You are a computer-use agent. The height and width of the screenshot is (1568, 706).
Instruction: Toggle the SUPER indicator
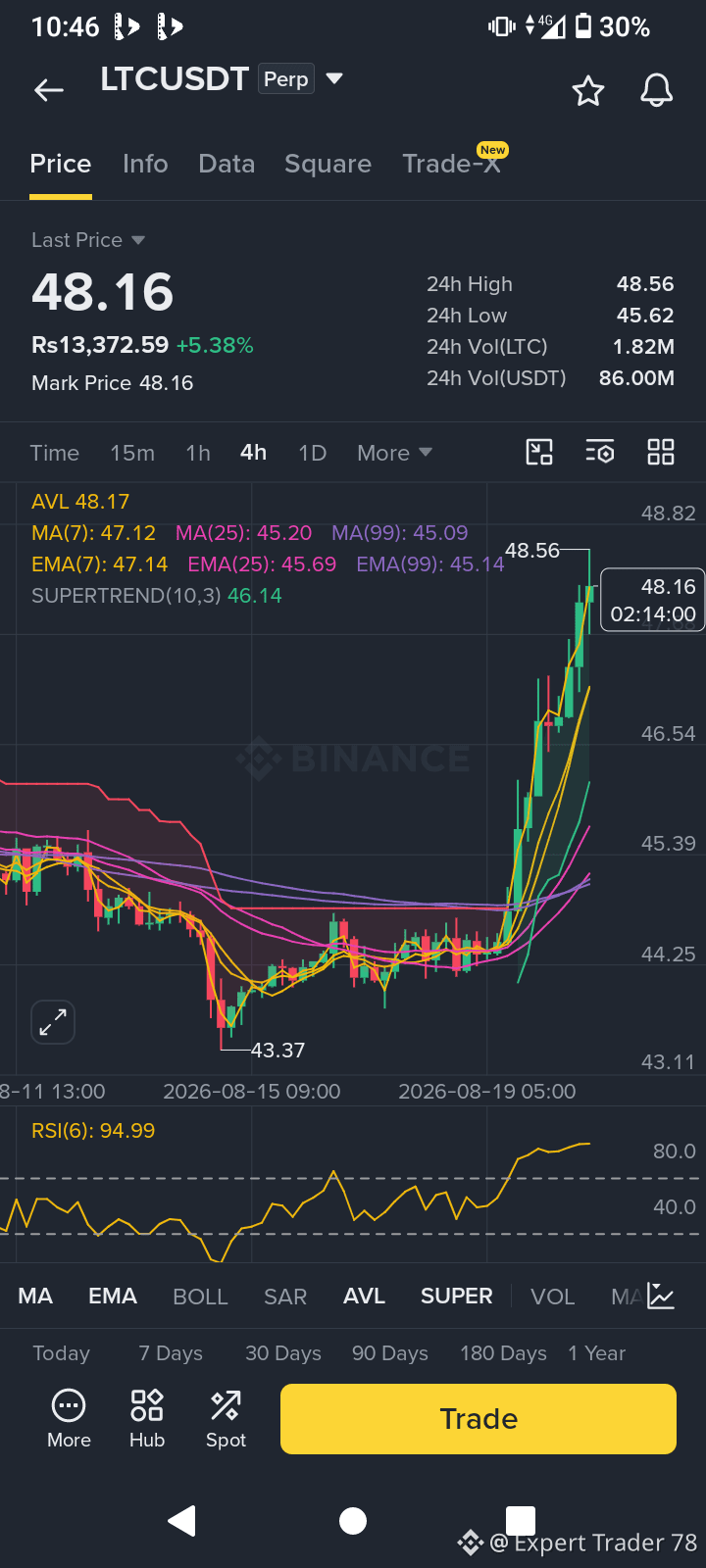click(x=457, y=1297)
